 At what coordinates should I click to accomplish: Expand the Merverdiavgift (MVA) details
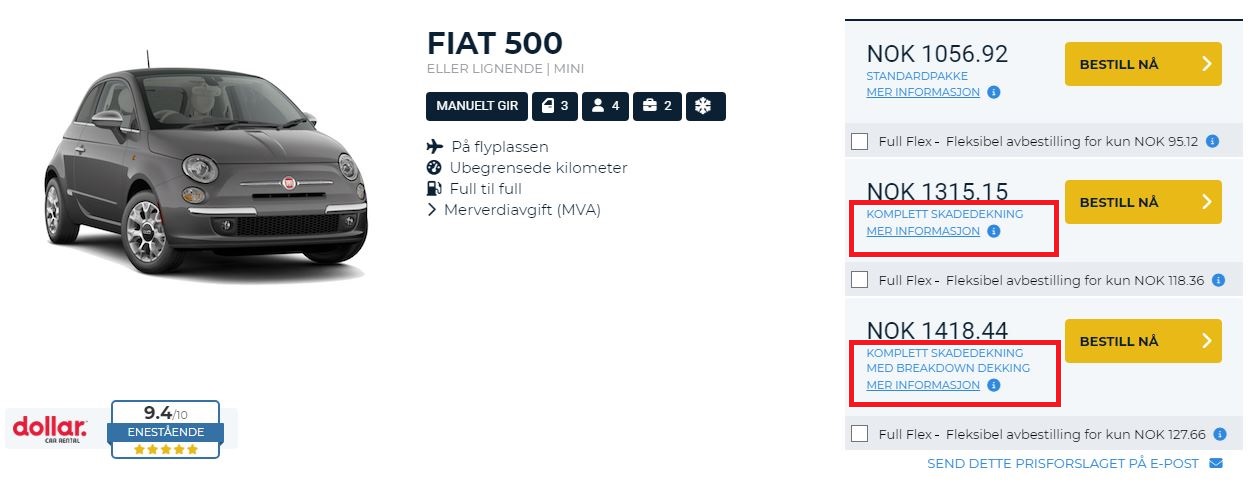(x=513, y=210)
